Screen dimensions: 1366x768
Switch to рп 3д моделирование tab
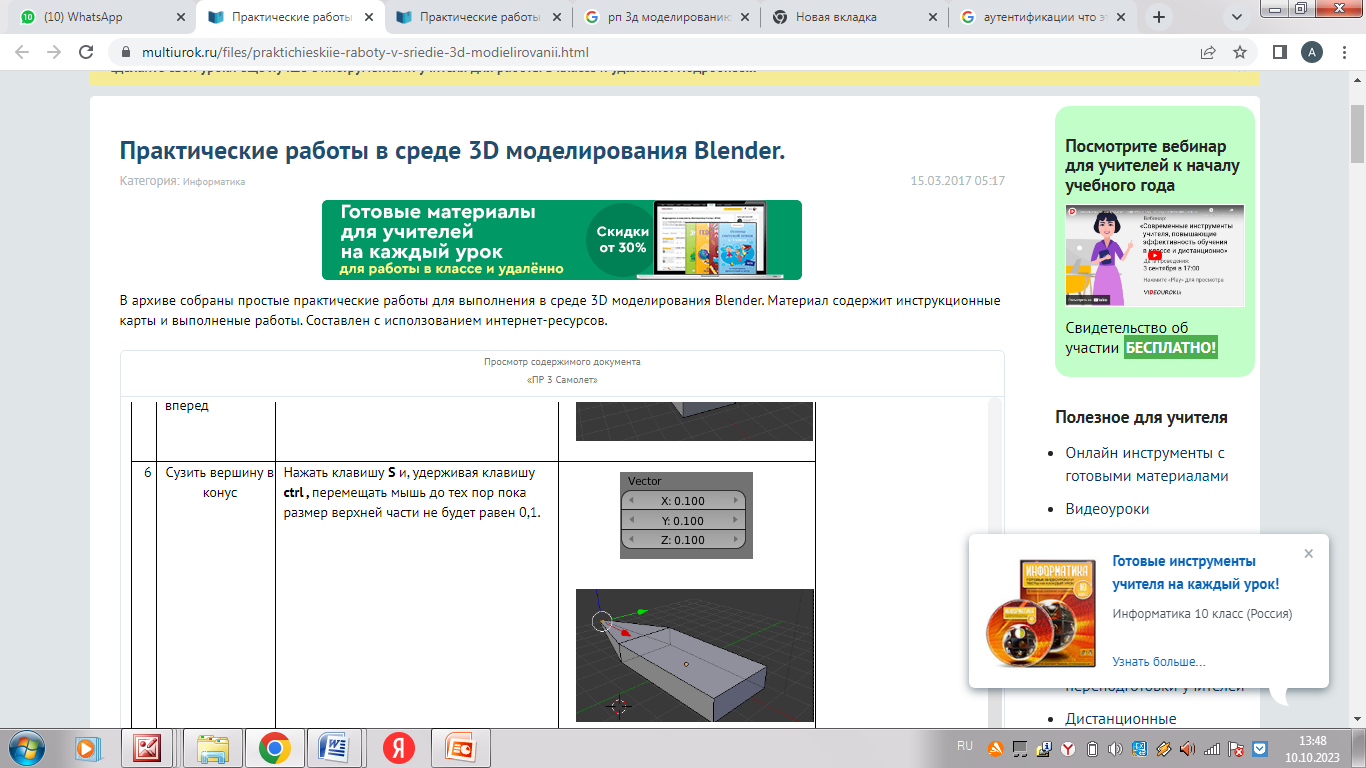[x=666, y=17]
